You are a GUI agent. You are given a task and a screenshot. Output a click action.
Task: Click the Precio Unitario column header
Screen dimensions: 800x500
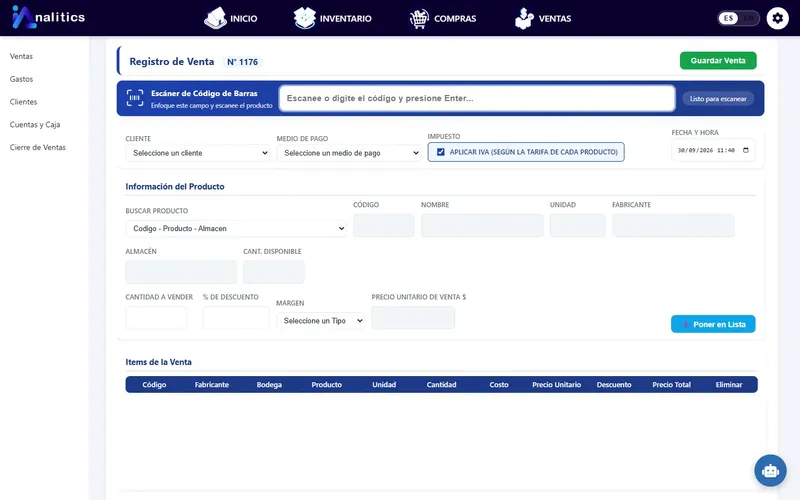click(x=557, y=385)
